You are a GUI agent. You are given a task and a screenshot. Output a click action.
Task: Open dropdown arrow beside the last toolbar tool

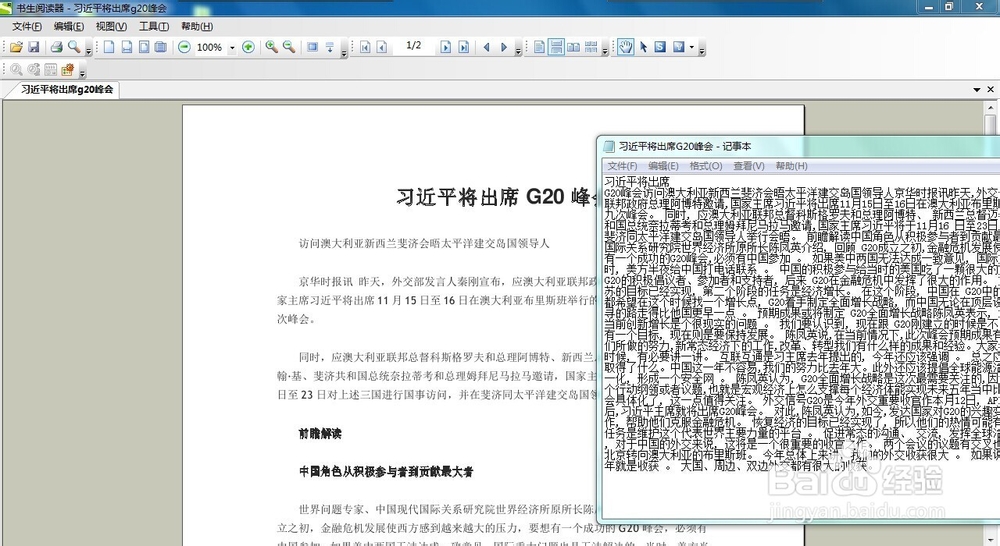tap(691, 47)
